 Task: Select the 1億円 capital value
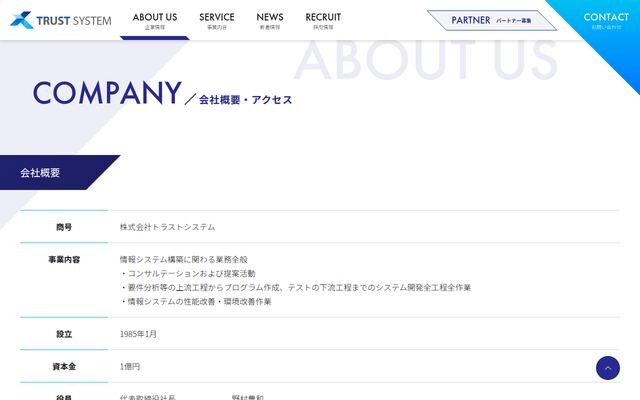click(x=130, y=367)
